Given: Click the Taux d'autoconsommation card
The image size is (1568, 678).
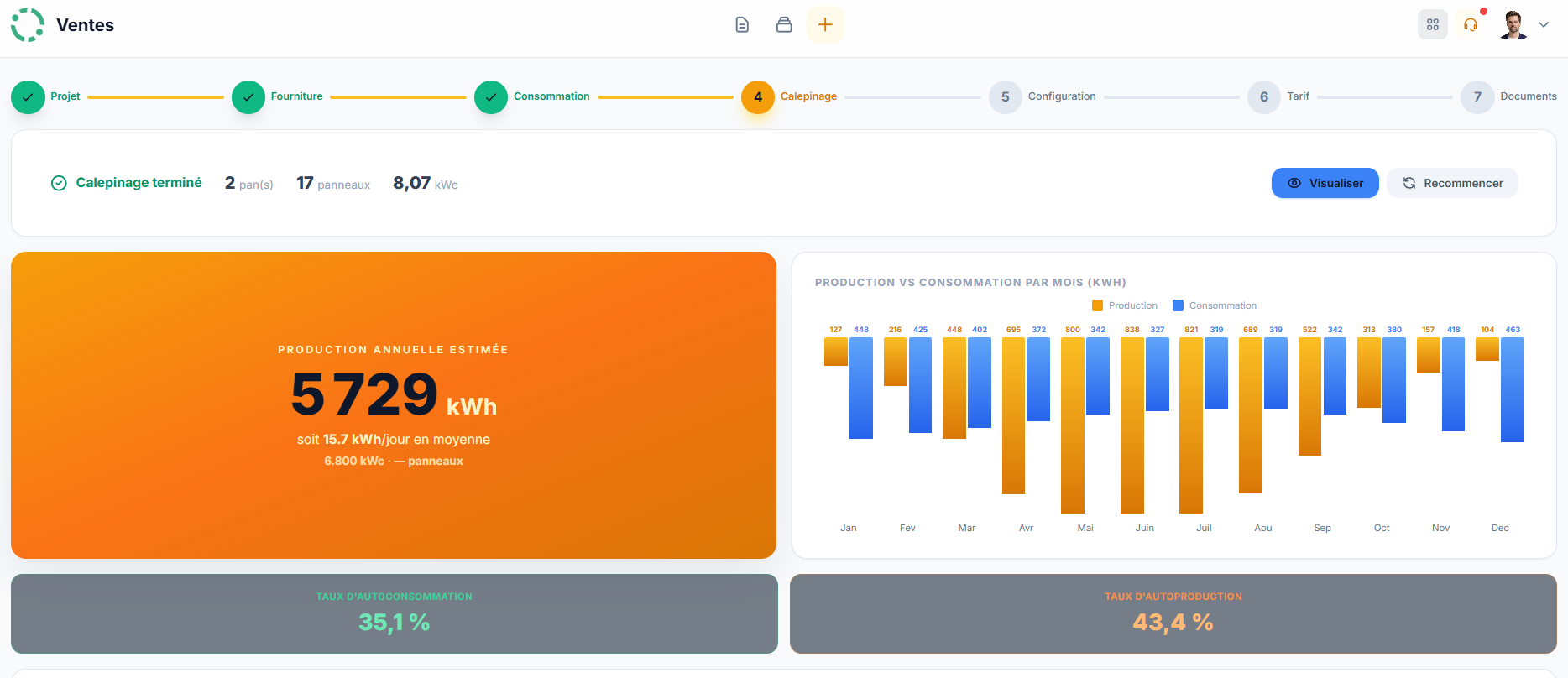Looking at the screenshot, I should point(395,613).
